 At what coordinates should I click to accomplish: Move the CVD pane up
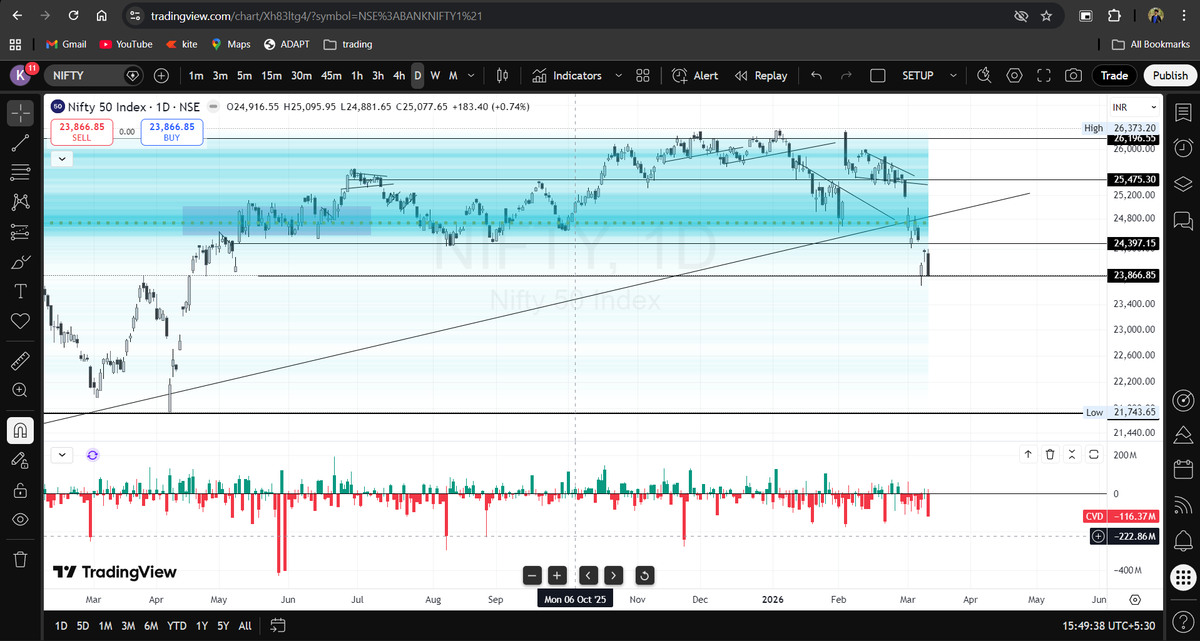(x=1028, y=454)
